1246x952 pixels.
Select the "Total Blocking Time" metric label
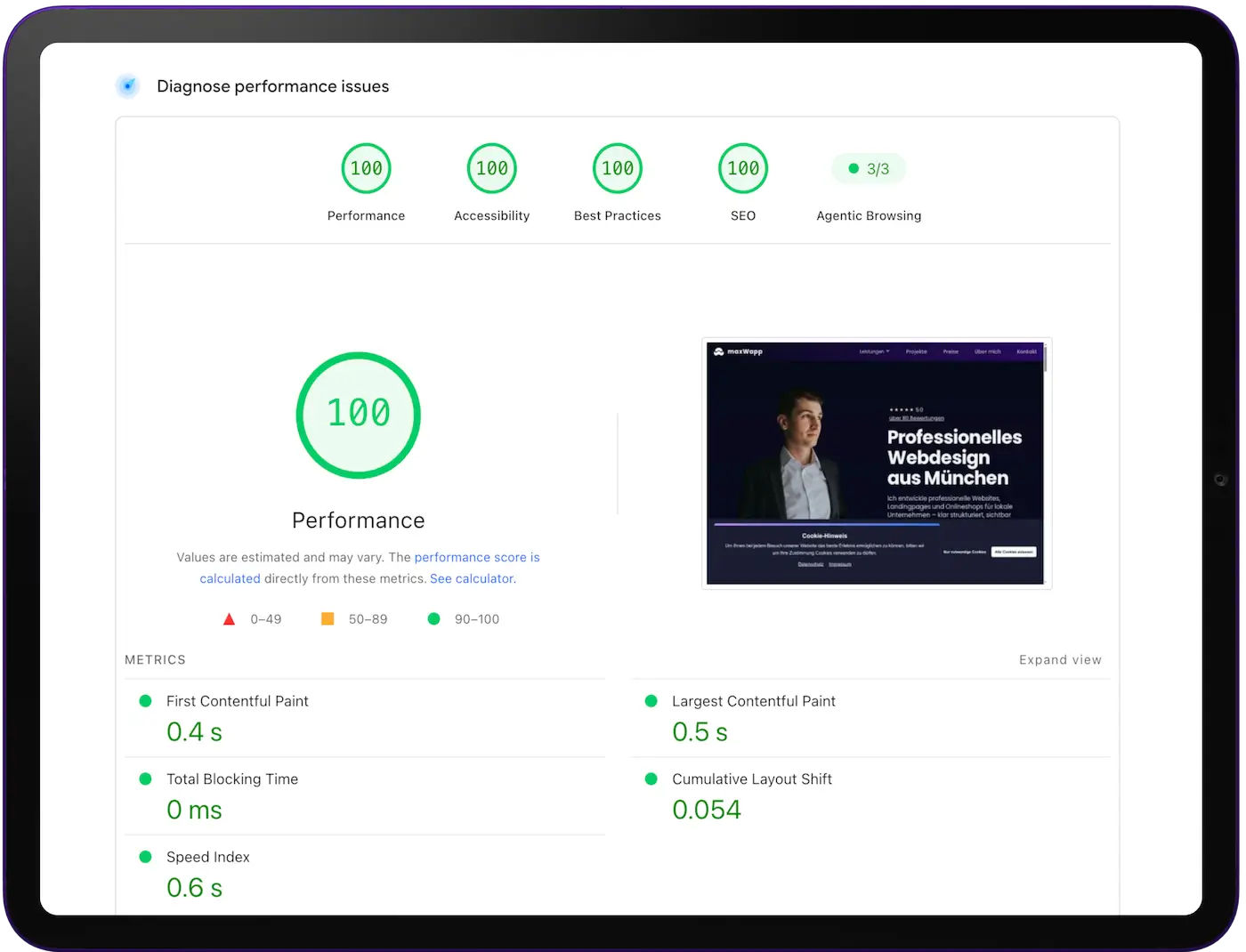coord(232,779)
